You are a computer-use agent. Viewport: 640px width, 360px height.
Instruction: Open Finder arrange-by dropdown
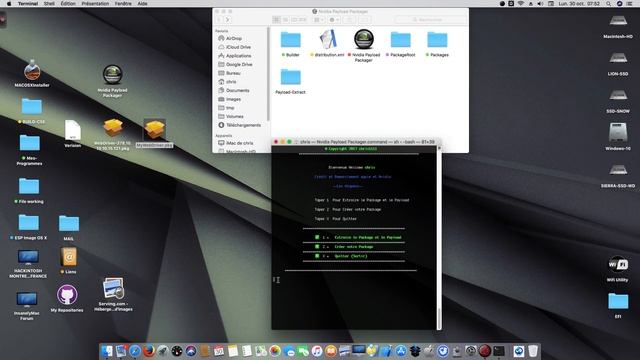318,20
